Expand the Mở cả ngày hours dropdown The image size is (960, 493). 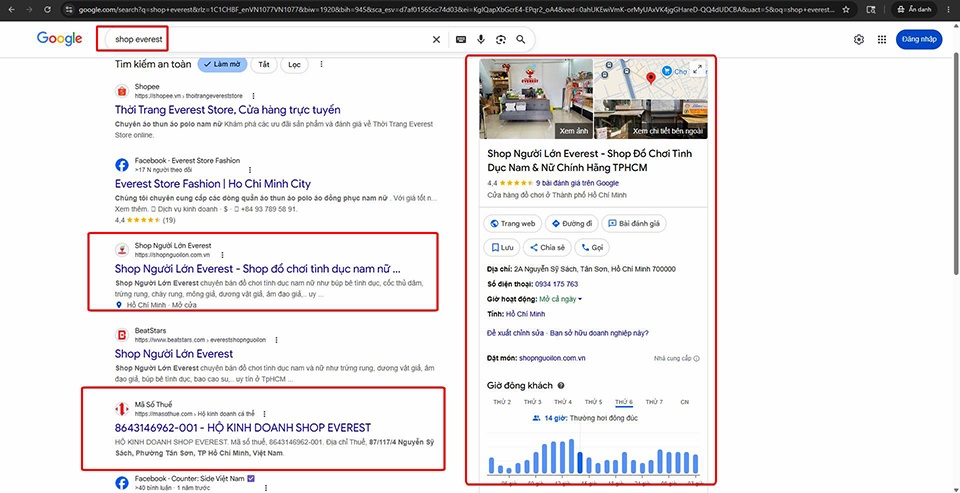pyautogui.click(x=560, y=299)
